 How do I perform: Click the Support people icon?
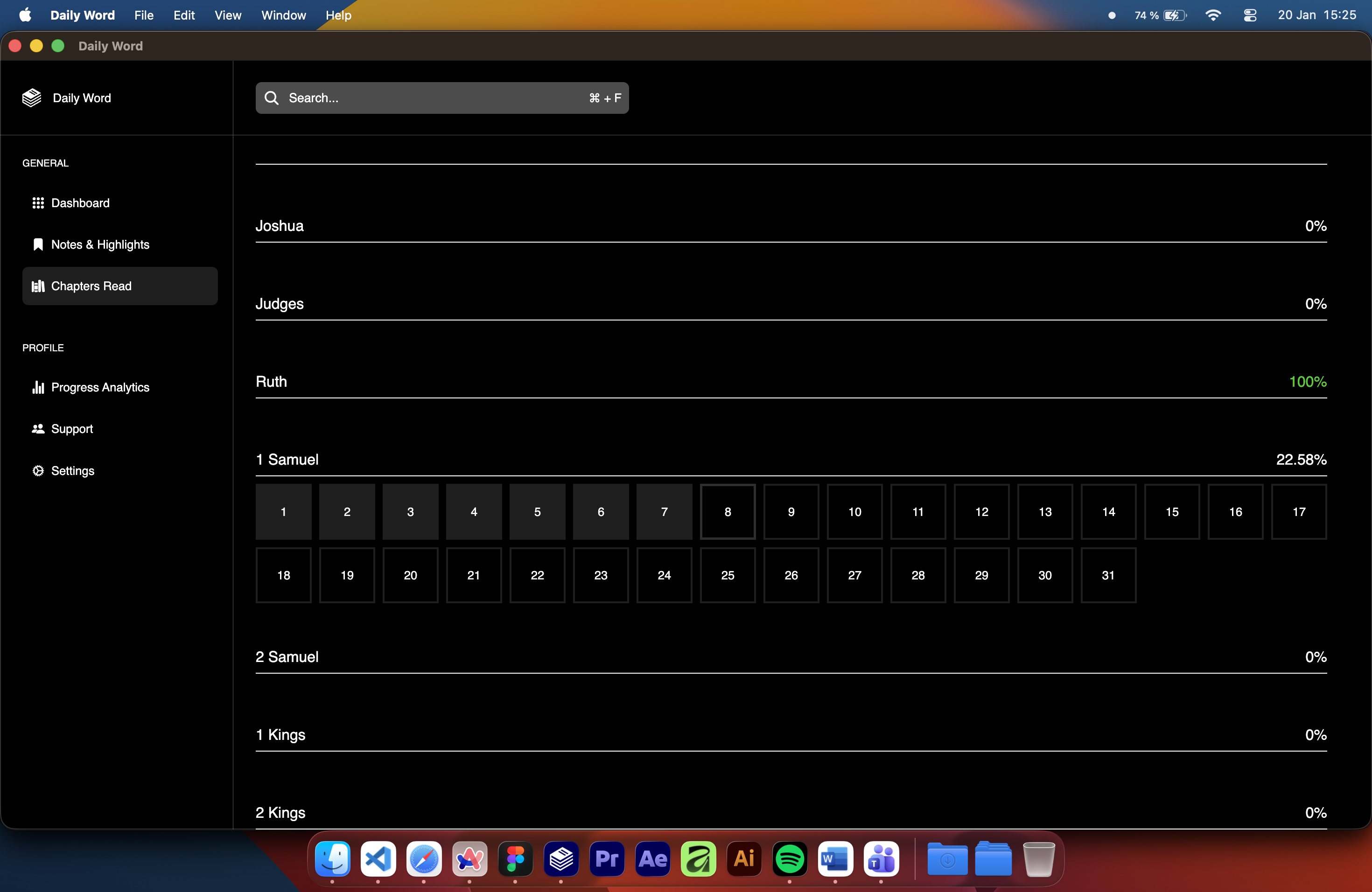click(38, 429)
